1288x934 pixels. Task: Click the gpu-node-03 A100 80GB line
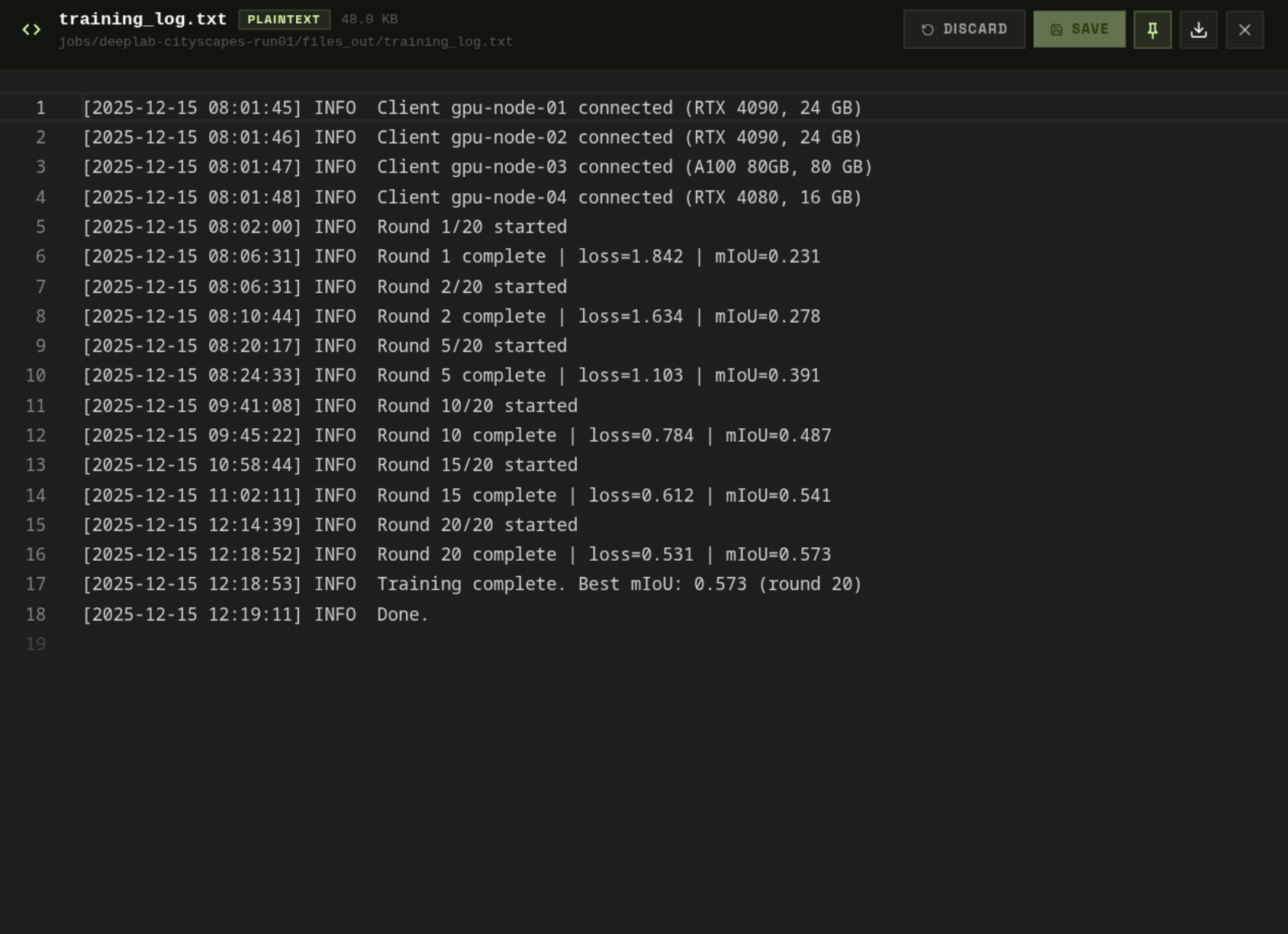coord(478,167)
